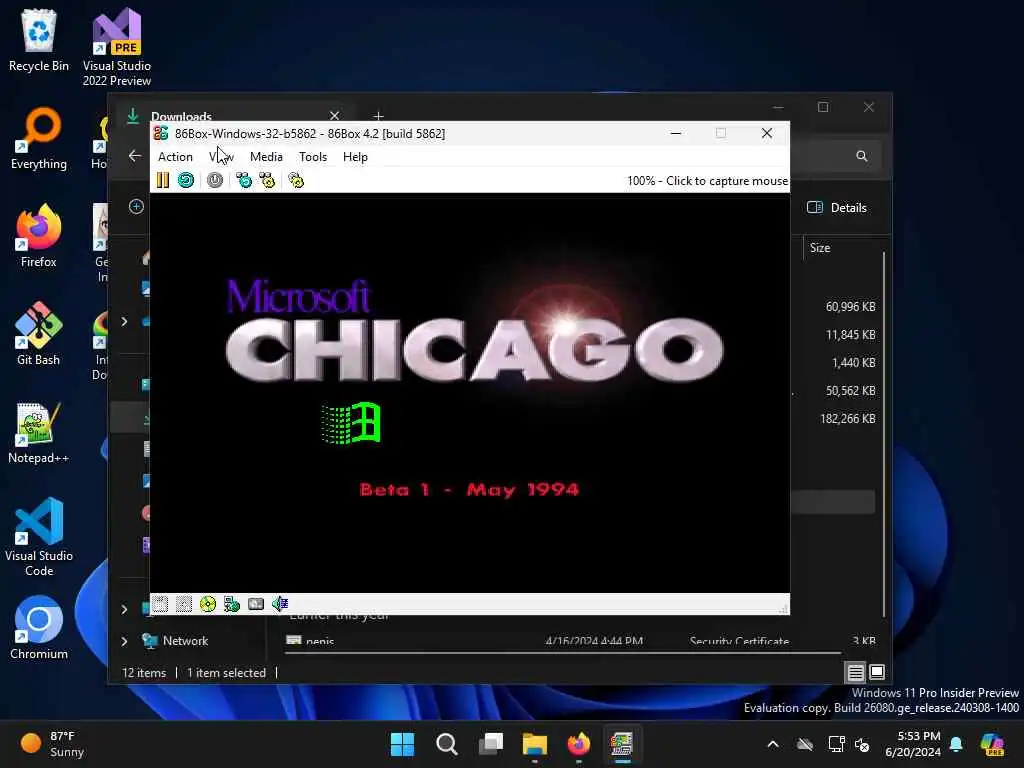Click the 60,996 KB size cell

tap(850, 306)
